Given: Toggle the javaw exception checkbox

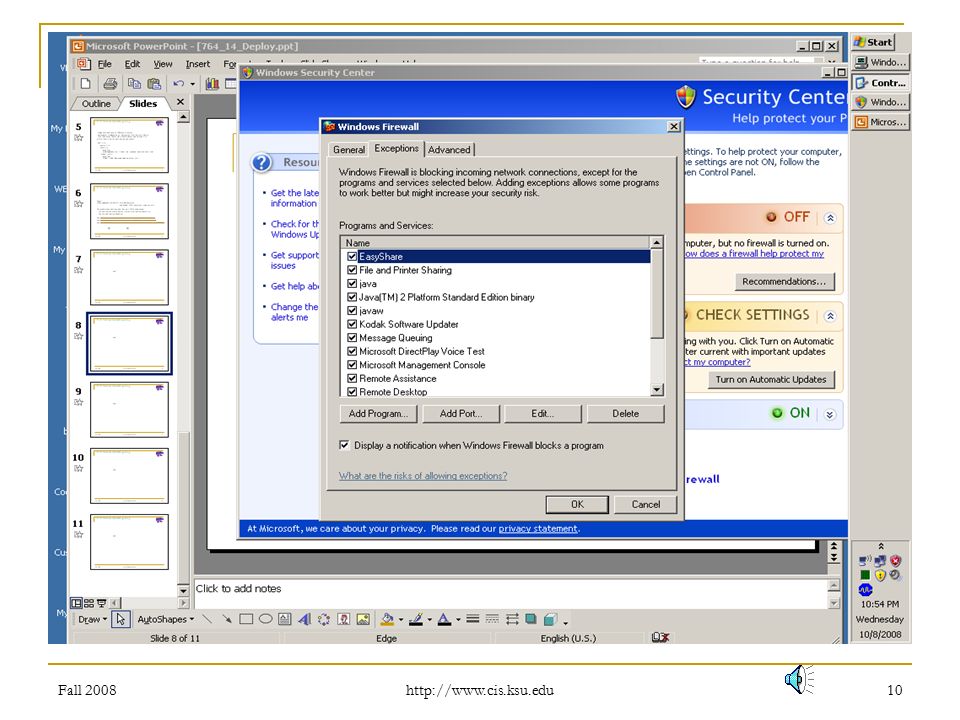Looking at the screenshot, I should pyautogui.click(x=352, y=310).
